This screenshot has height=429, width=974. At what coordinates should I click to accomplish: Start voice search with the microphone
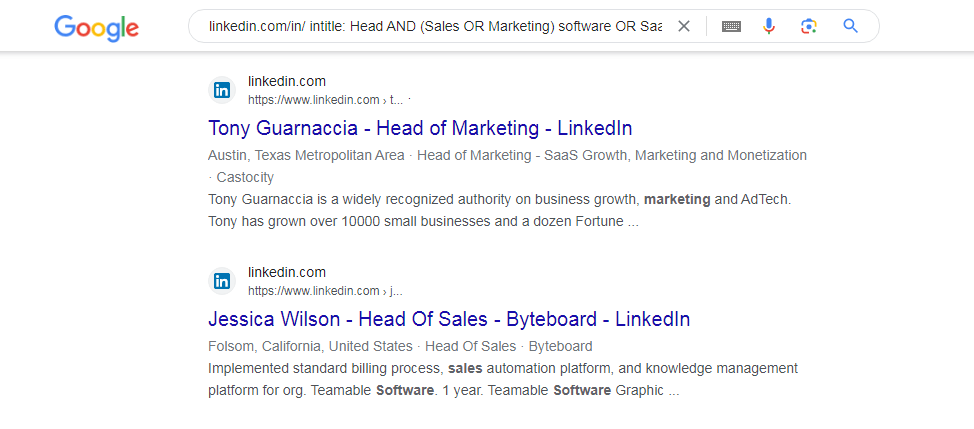pos(769,26)
